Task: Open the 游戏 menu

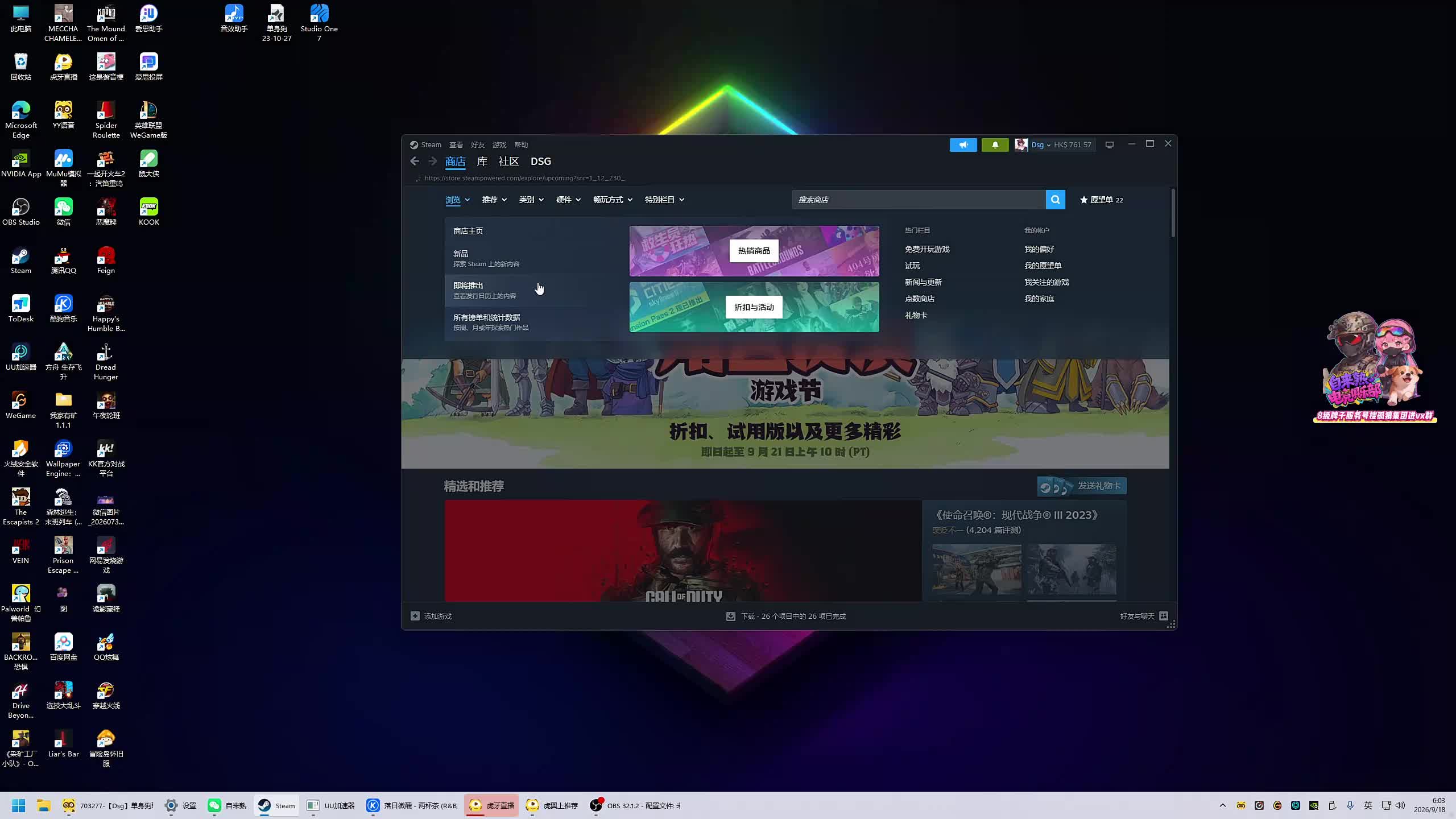Action: point(499,145)
